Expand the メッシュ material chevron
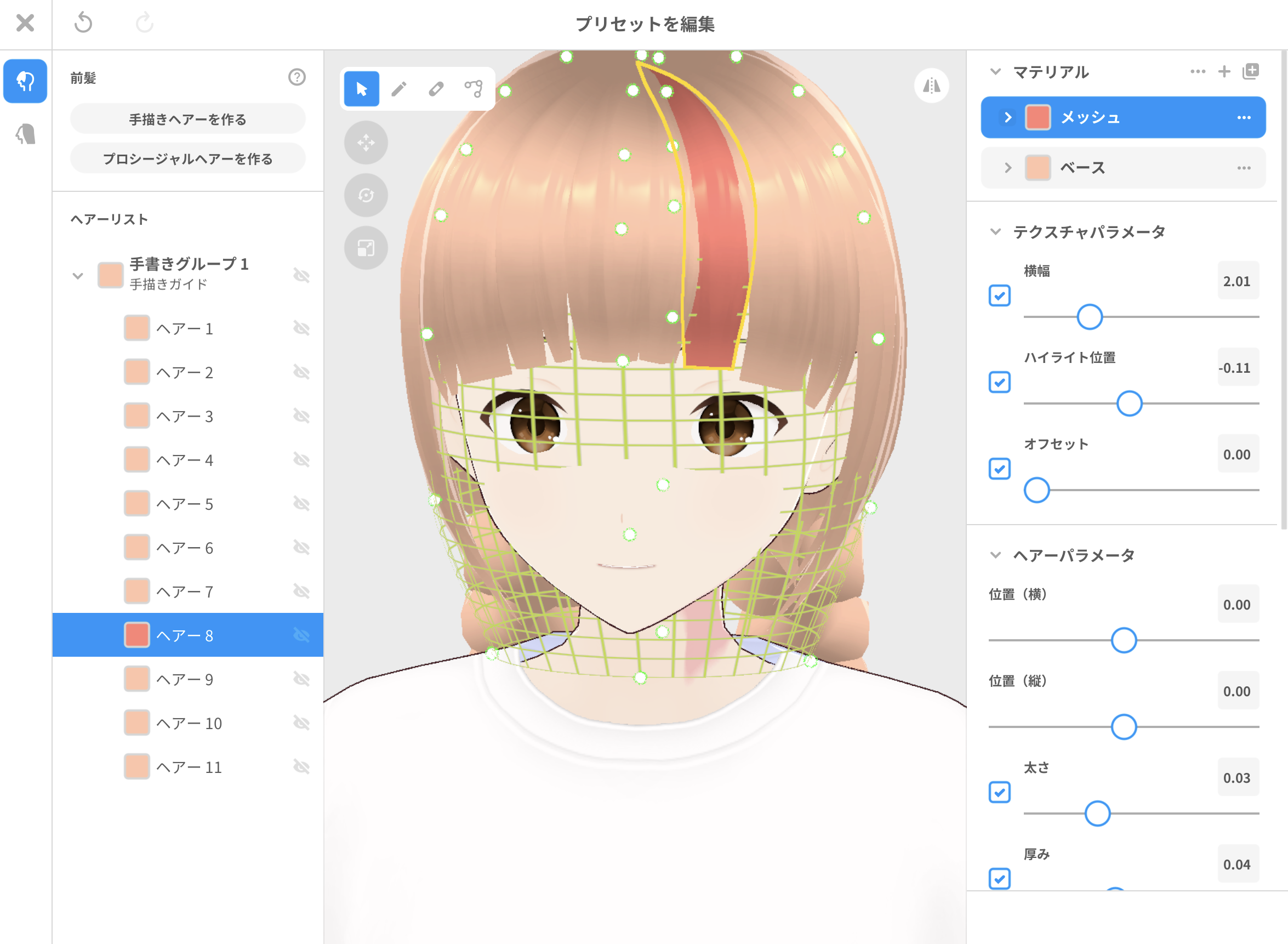 coord(1008,118)
